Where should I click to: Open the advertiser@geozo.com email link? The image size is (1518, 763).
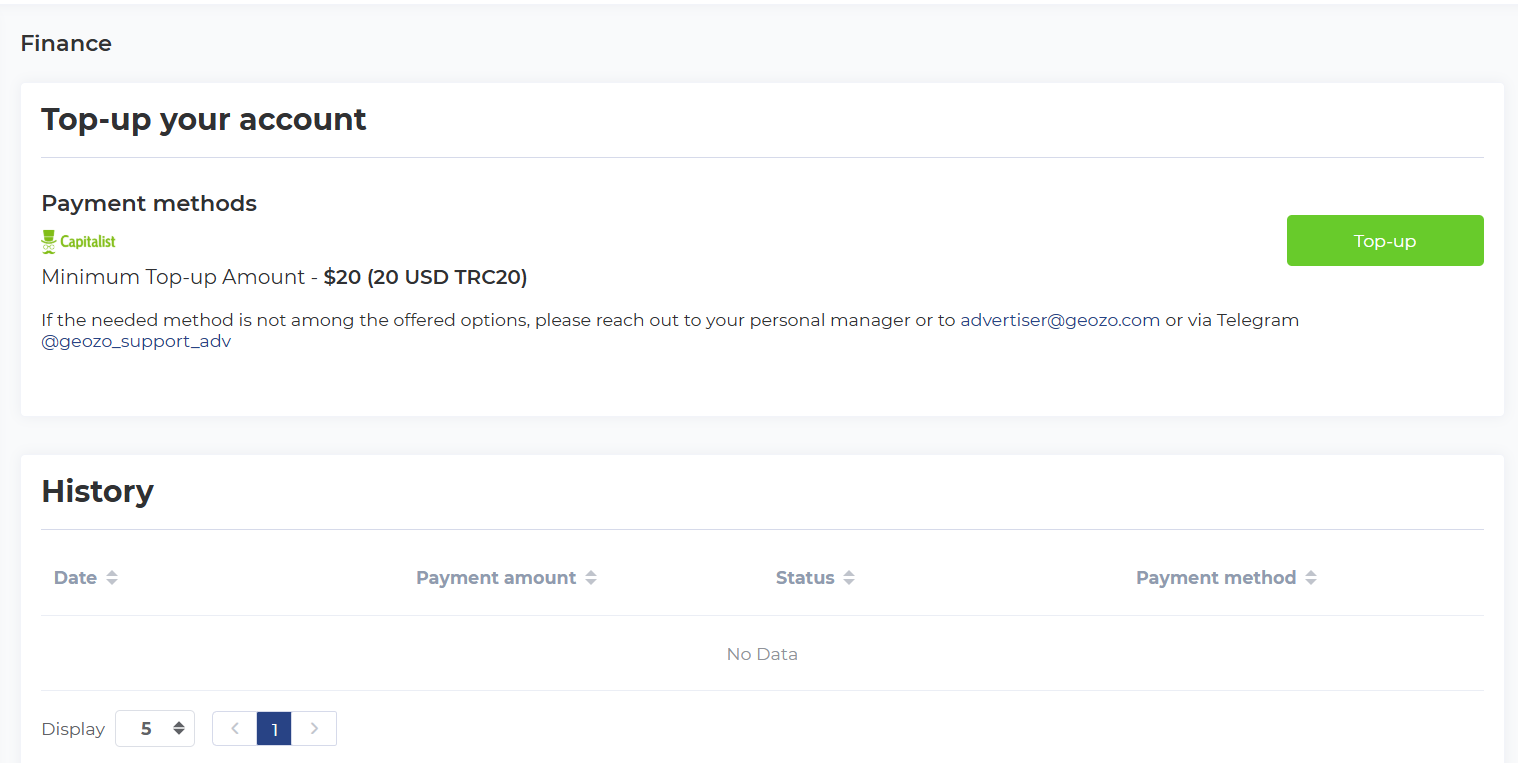[x=1060, y=321]
